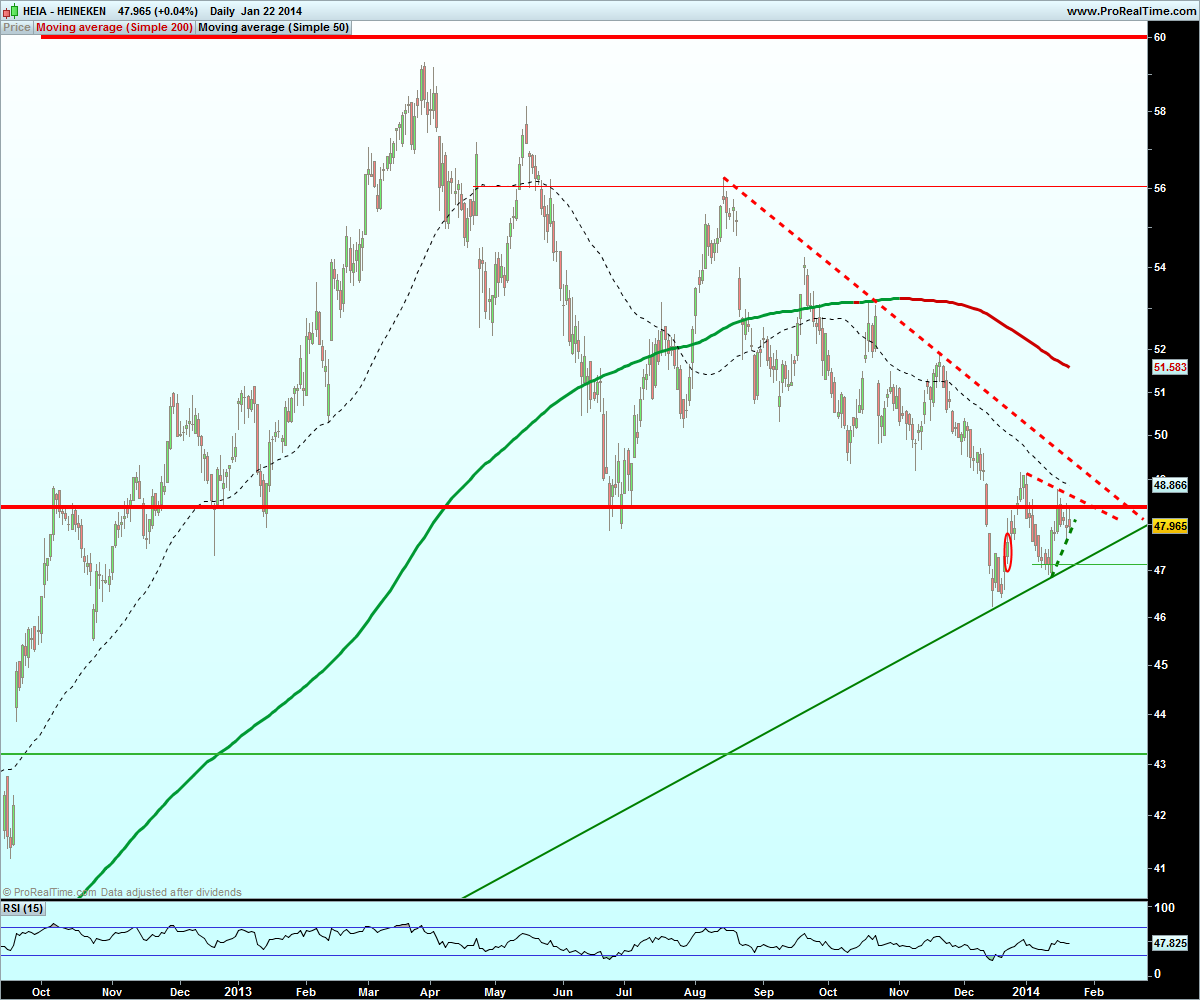The width and height of the screenshot is (1200, 1000).
Task: Select the Moving average (Simple 200) tab
Action: coord(115,28)
